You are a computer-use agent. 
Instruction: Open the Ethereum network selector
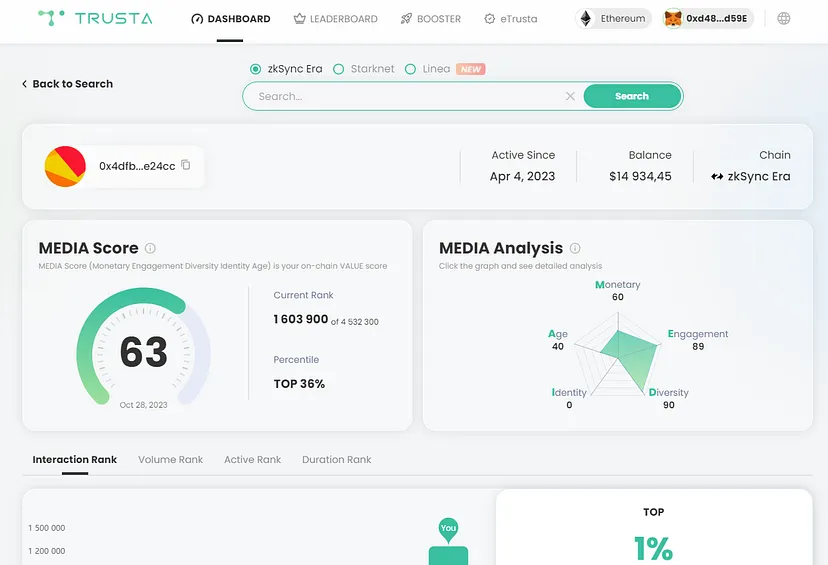[x=614, y=19]
